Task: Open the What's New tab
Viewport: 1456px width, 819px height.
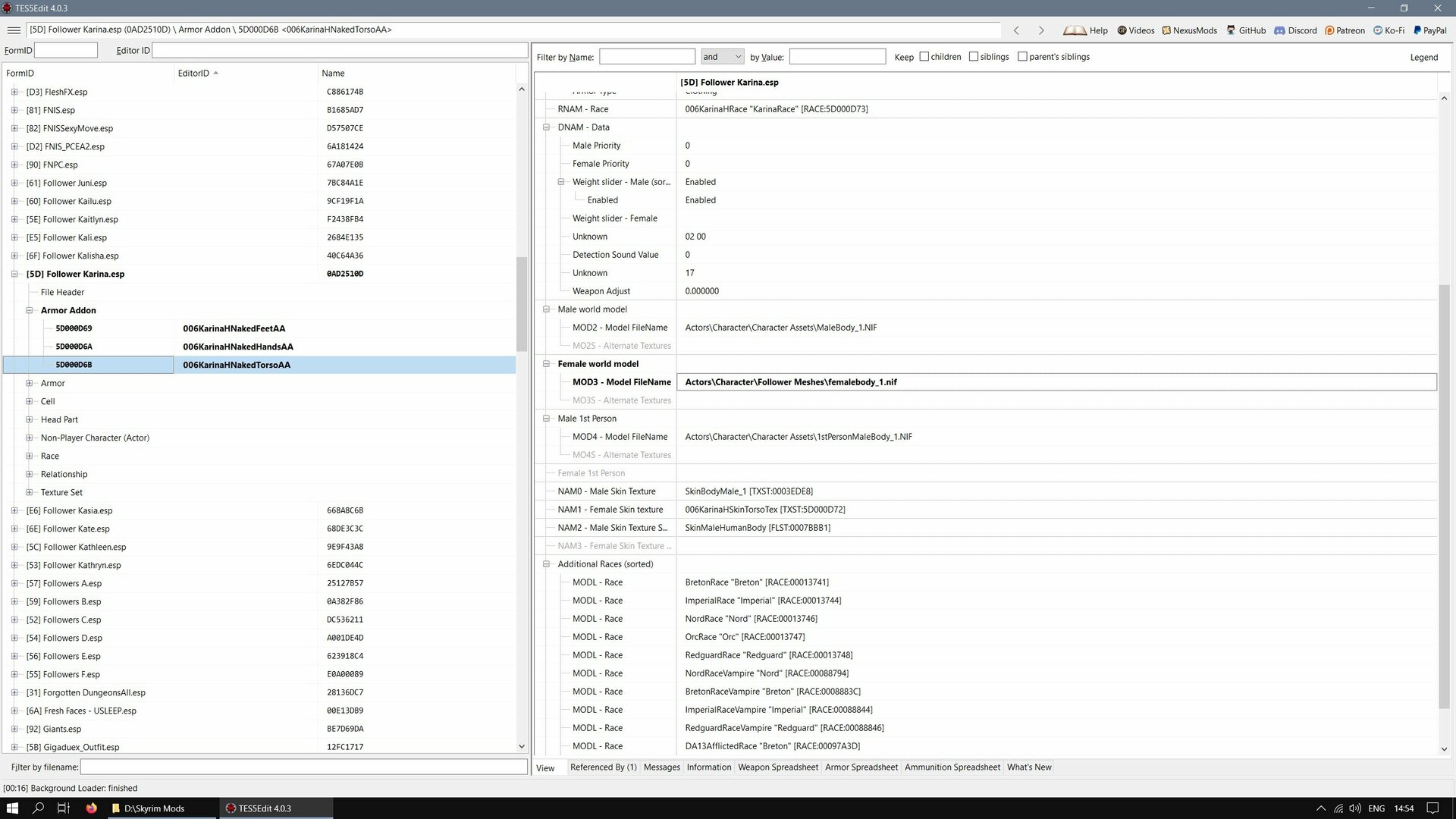Action: 1029,767
